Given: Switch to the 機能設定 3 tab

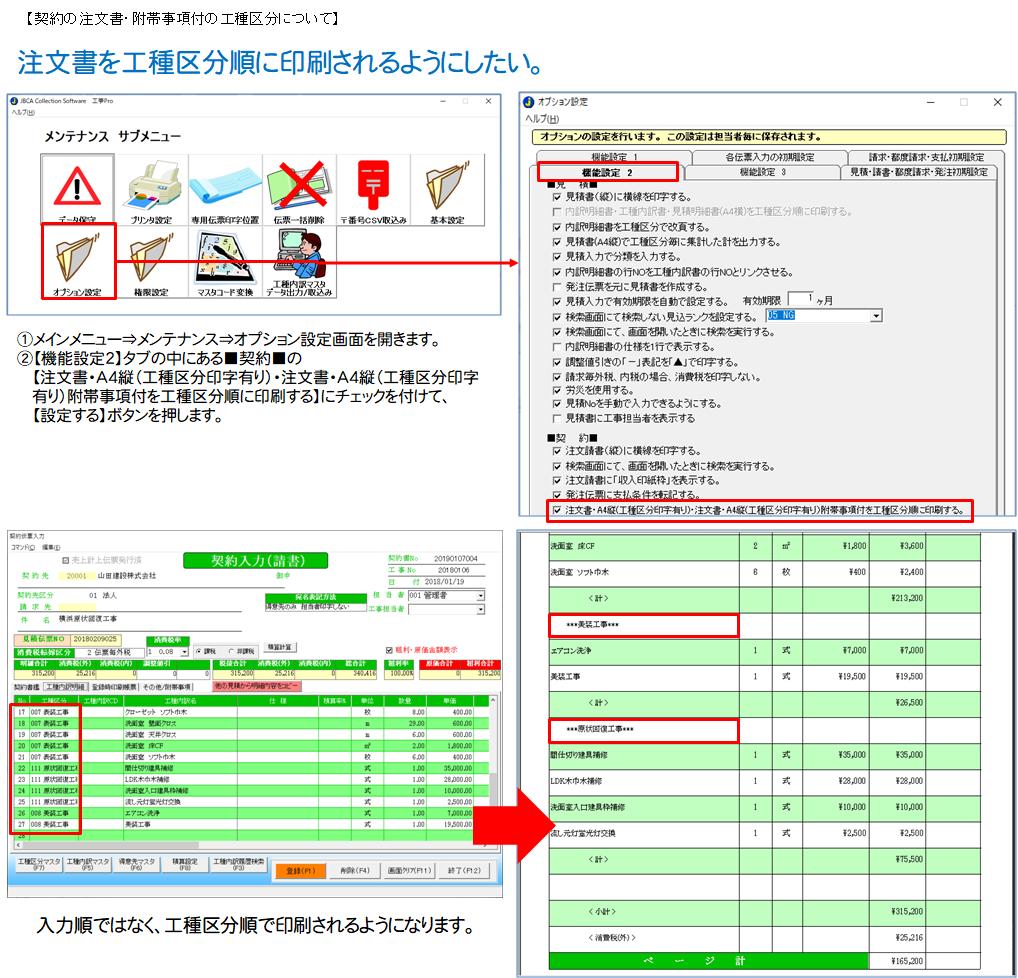Looking at the screenshot, I should click(762, 172).
